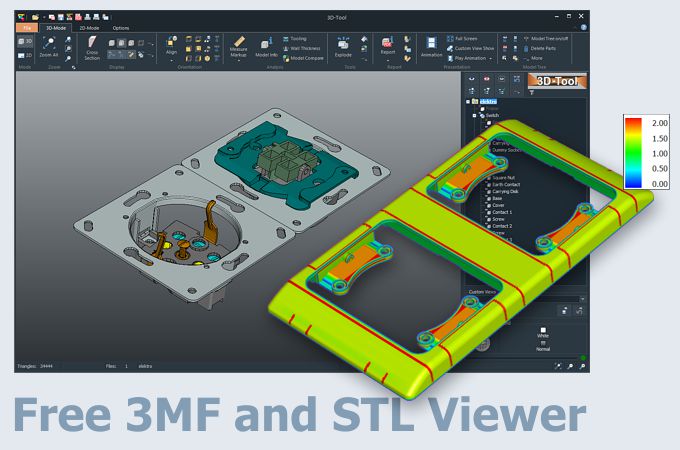680x450 pixels.
Task: Collapse the Switch tree node
Action: point(476,115)
